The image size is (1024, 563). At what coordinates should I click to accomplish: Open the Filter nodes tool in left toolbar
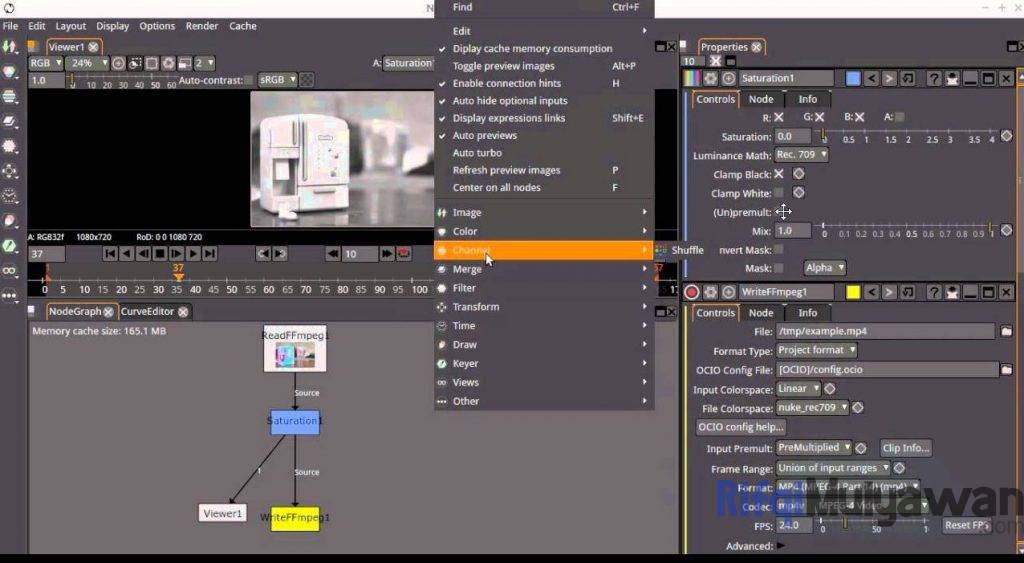click(x=9, y=146)
